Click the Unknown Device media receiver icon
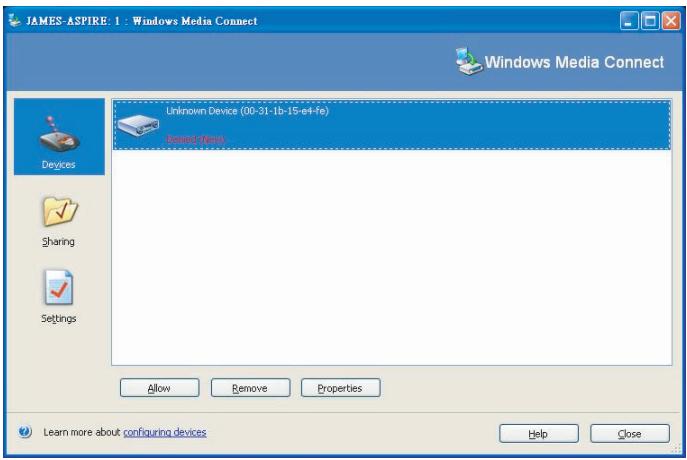687x460 pixels. pos(138,126)
